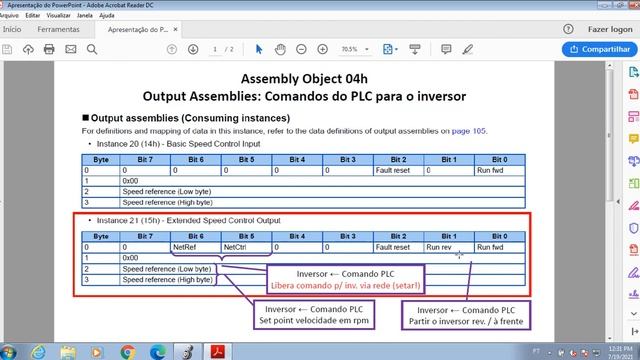Open Request signatures tool in sidebar
Viewport: 640px width, 360px height.
tap(633, 293)
